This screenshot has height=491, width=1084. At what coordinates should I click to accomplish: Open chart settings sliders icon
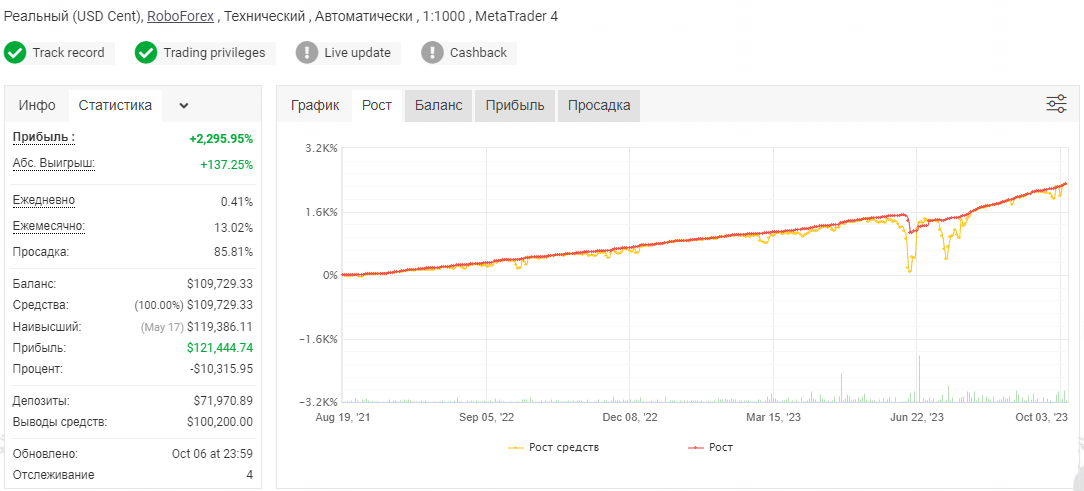[x=1056, y=104]
